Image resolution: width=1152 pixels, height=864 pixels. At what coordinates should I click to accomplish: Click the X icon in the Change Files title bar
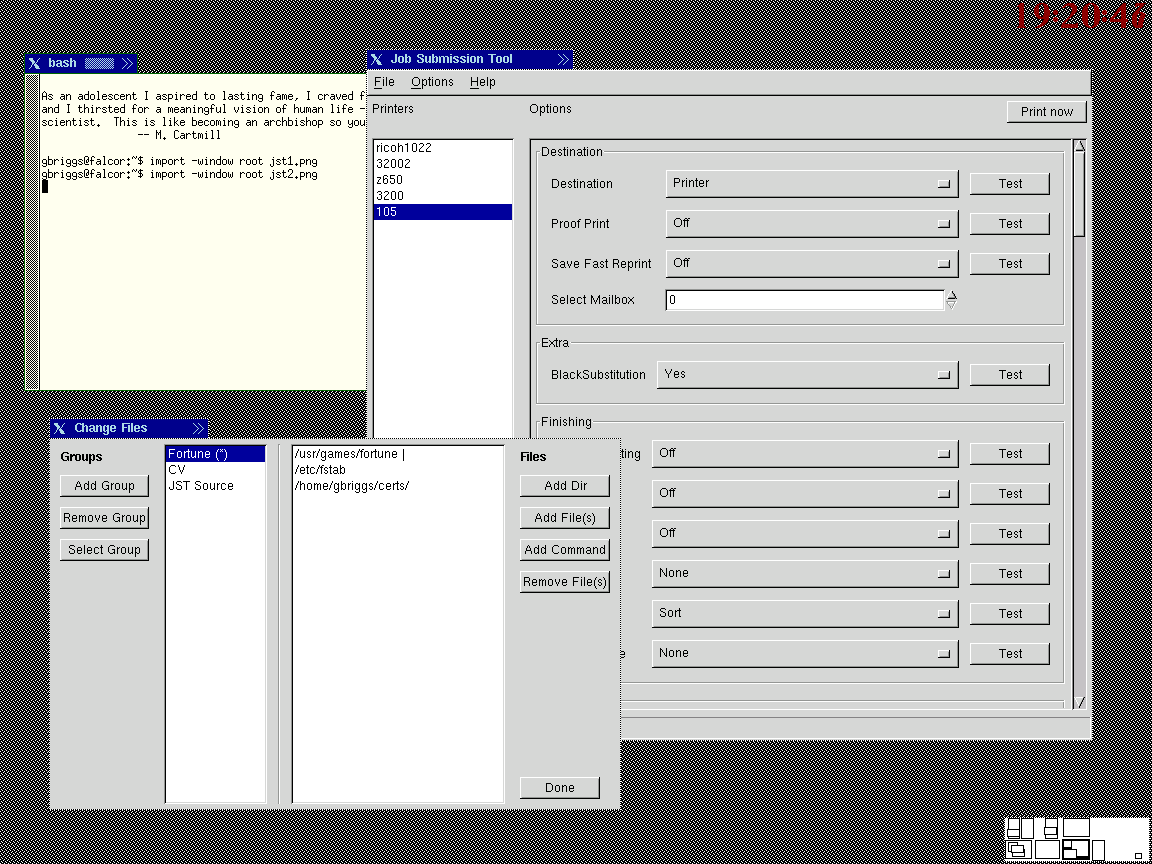click(x=60, y=428)
